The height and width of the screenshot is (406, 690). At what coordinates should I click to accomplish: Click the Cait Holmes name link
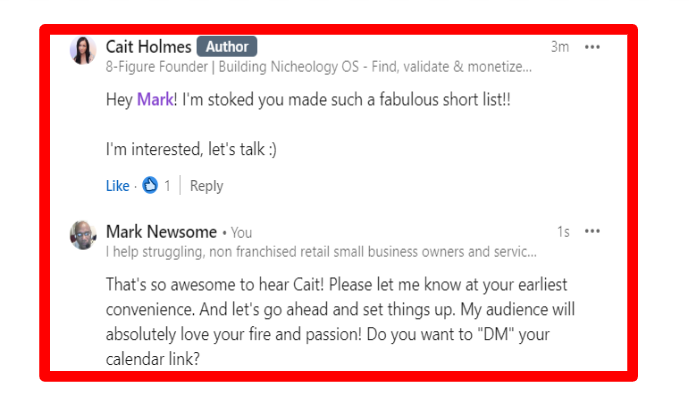pyautogui.click(x=148, y=46)
